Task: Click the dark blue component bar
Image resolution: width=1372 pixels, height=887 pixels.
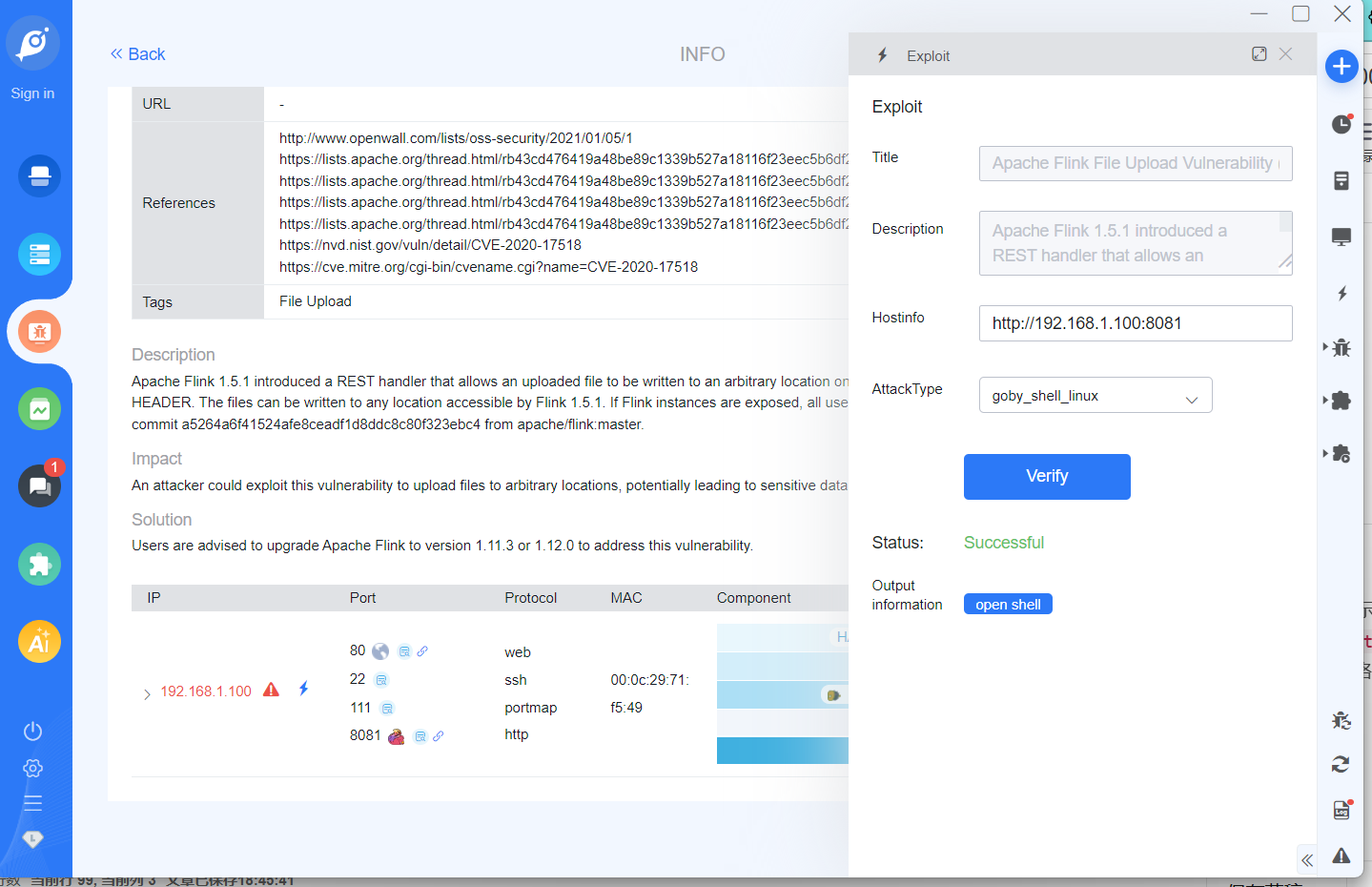Action: coord(782,751)
